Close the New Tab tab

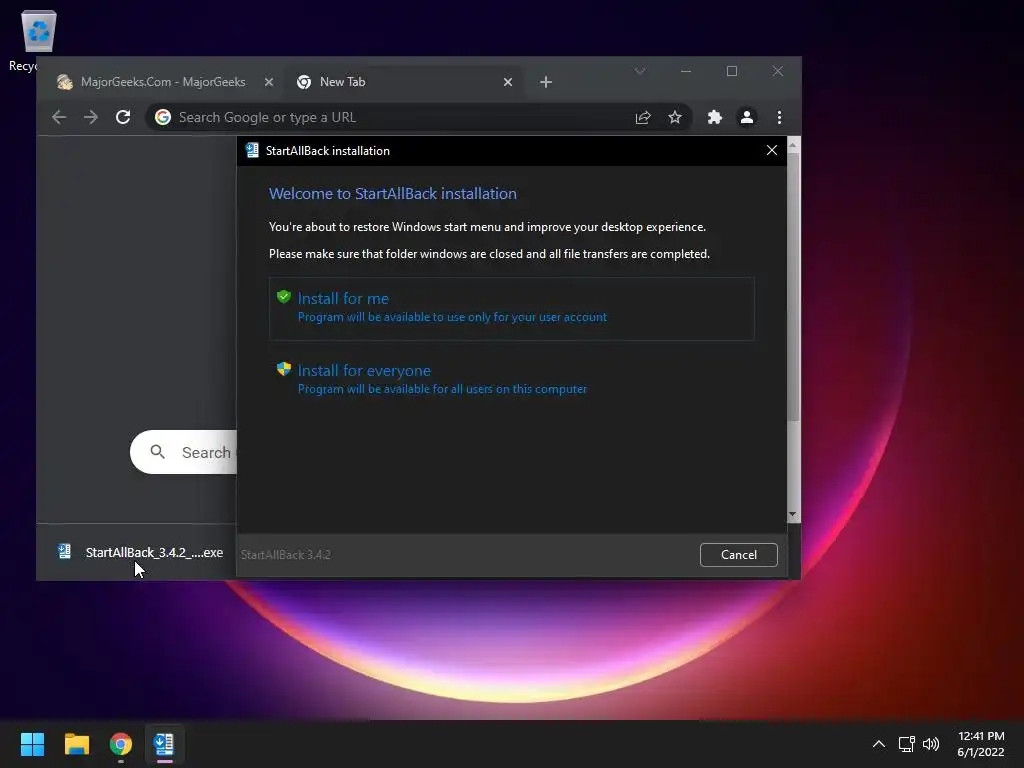pos(507,82)
